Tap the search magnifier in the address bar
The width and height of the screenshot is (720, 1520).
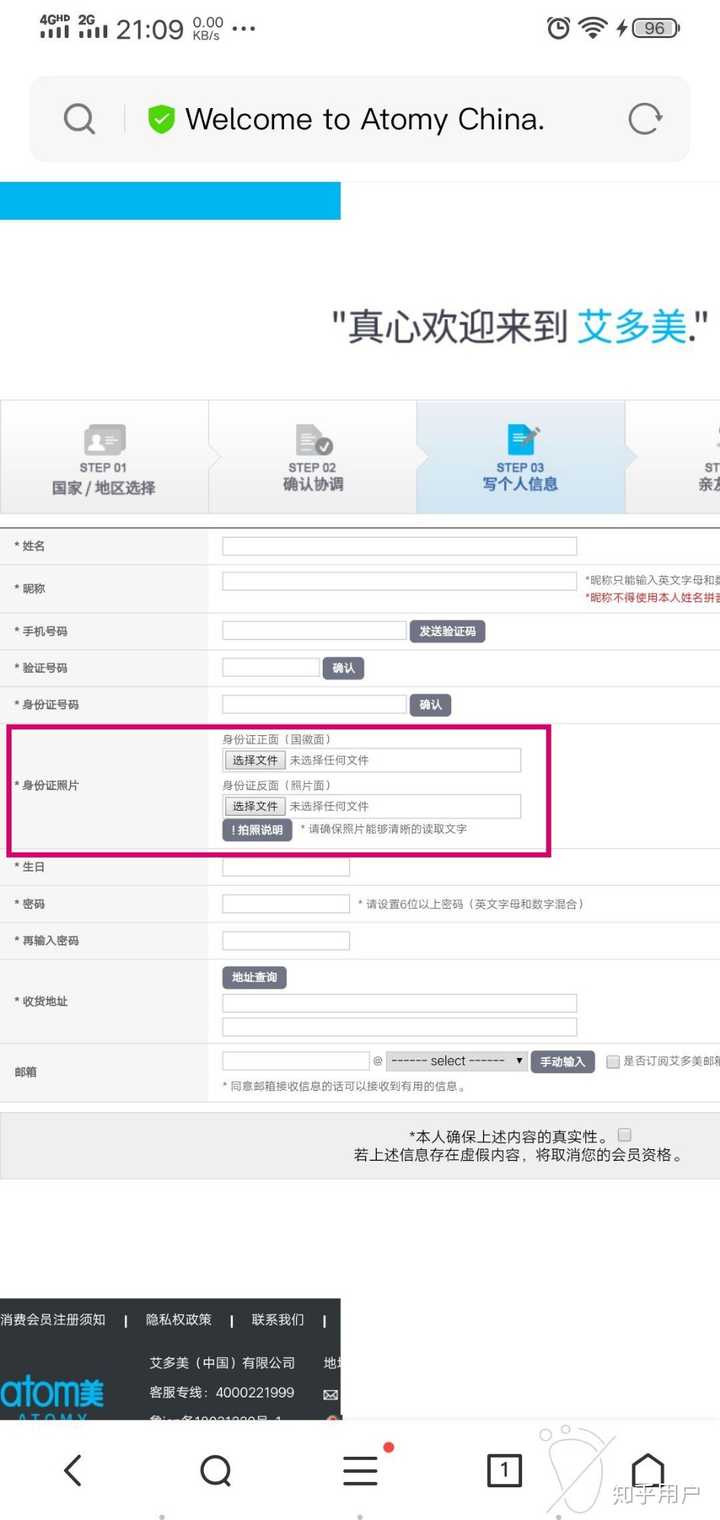pos(79,120)
